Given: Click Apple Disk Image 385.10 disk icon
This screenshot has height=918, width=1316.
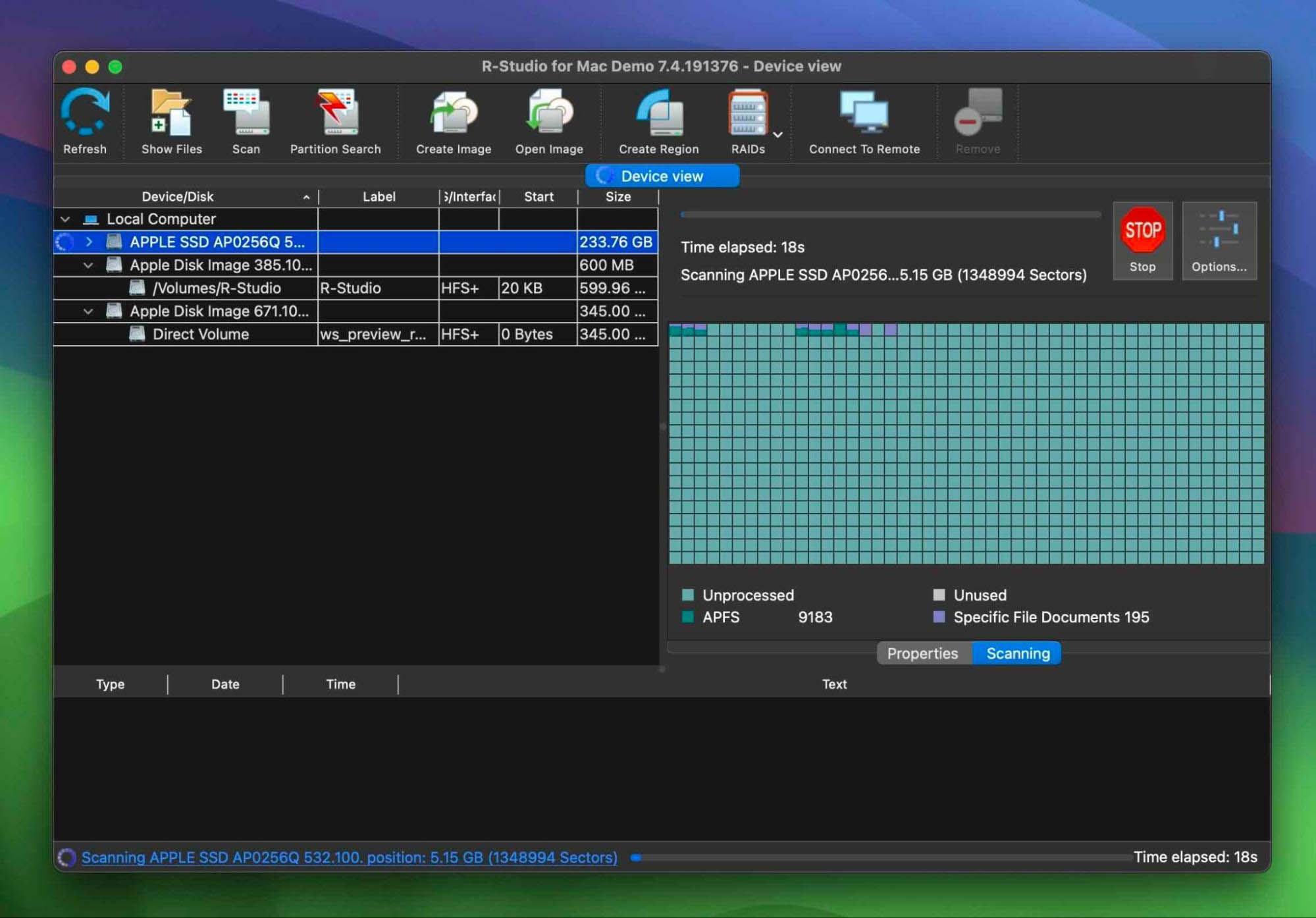Looking at the screenshot, I should (x=115, y=265).
